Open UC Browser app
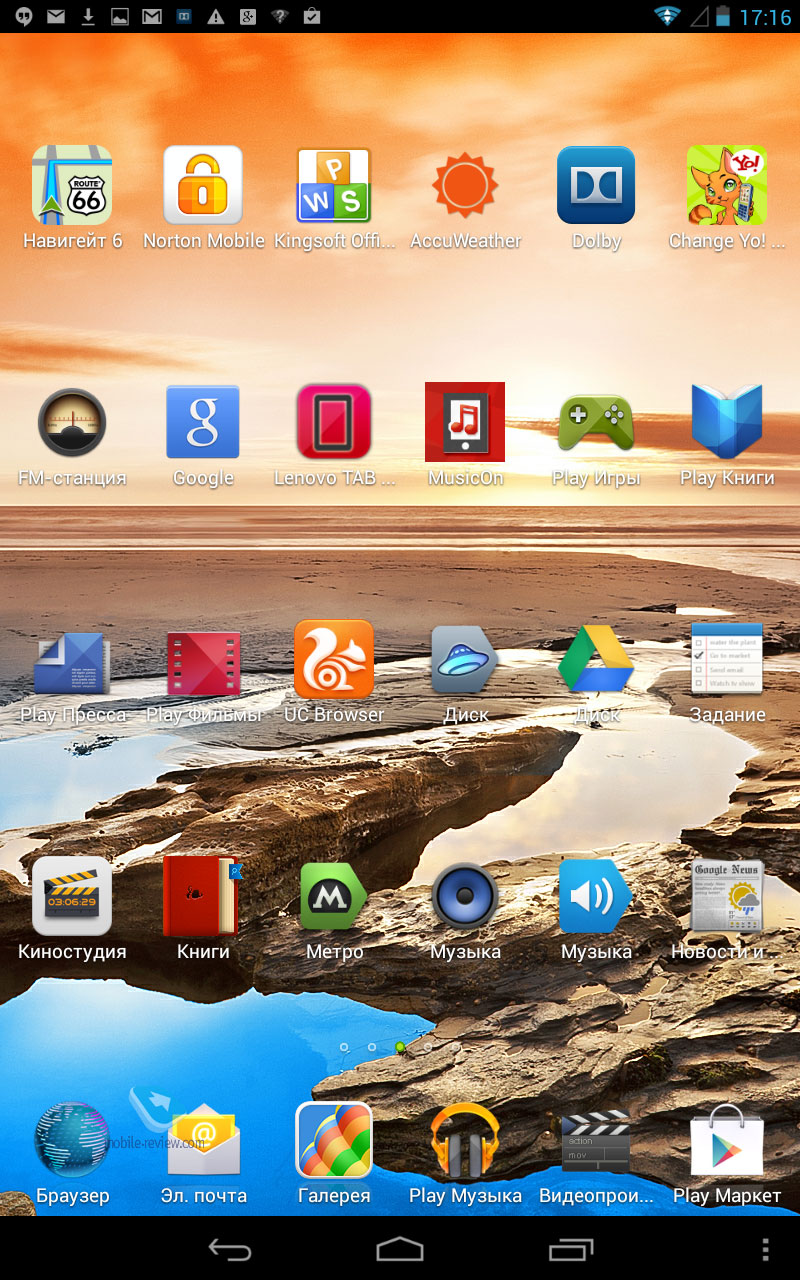800x1280 pixels. [x=334, y=660]
